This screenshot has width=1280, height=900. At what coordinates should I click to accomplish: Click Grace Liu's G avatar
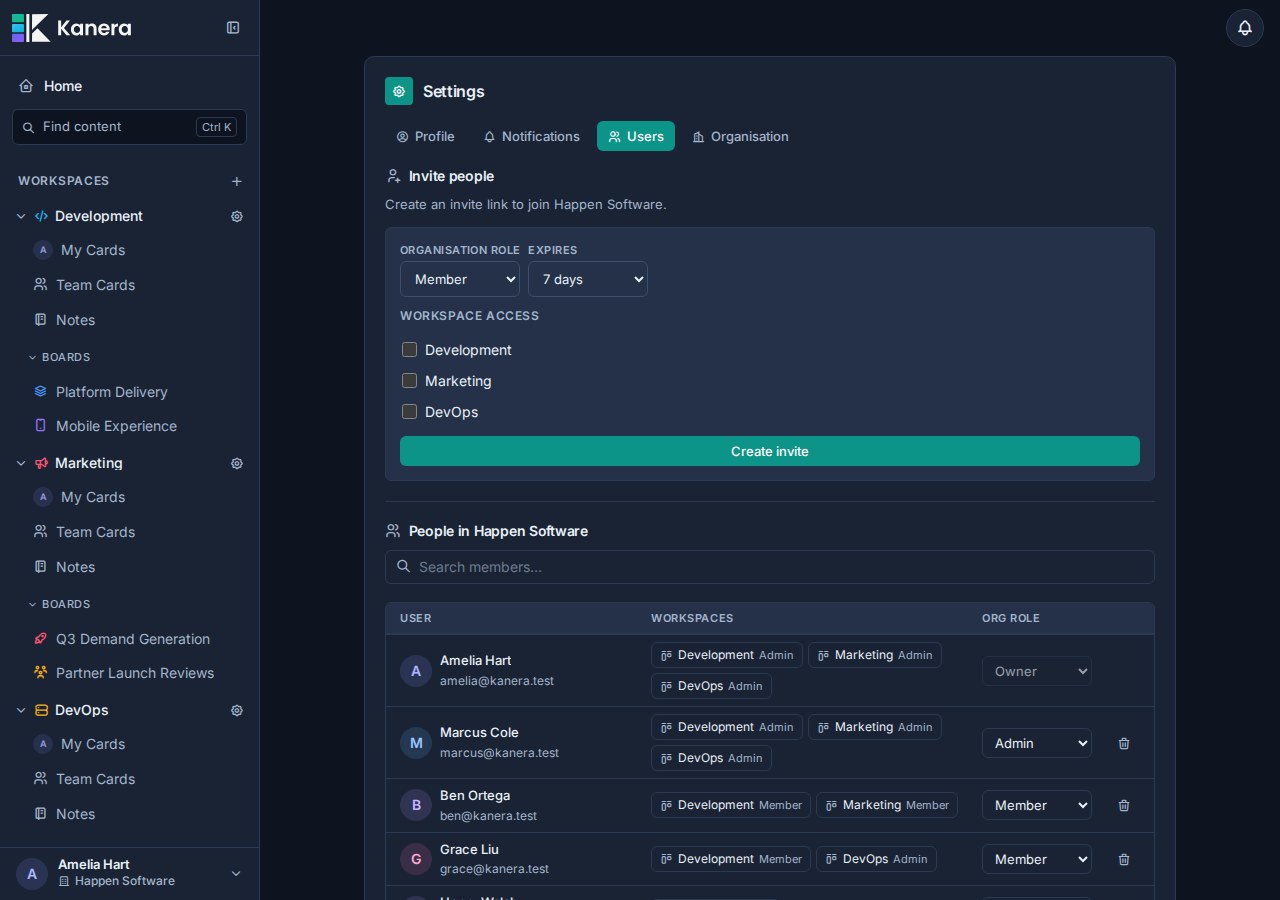coord(416,859)
